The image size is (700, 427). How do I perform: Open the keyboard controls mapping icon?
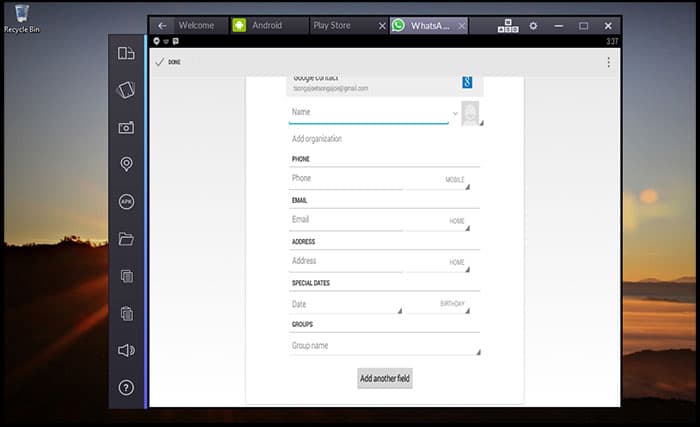508,26
